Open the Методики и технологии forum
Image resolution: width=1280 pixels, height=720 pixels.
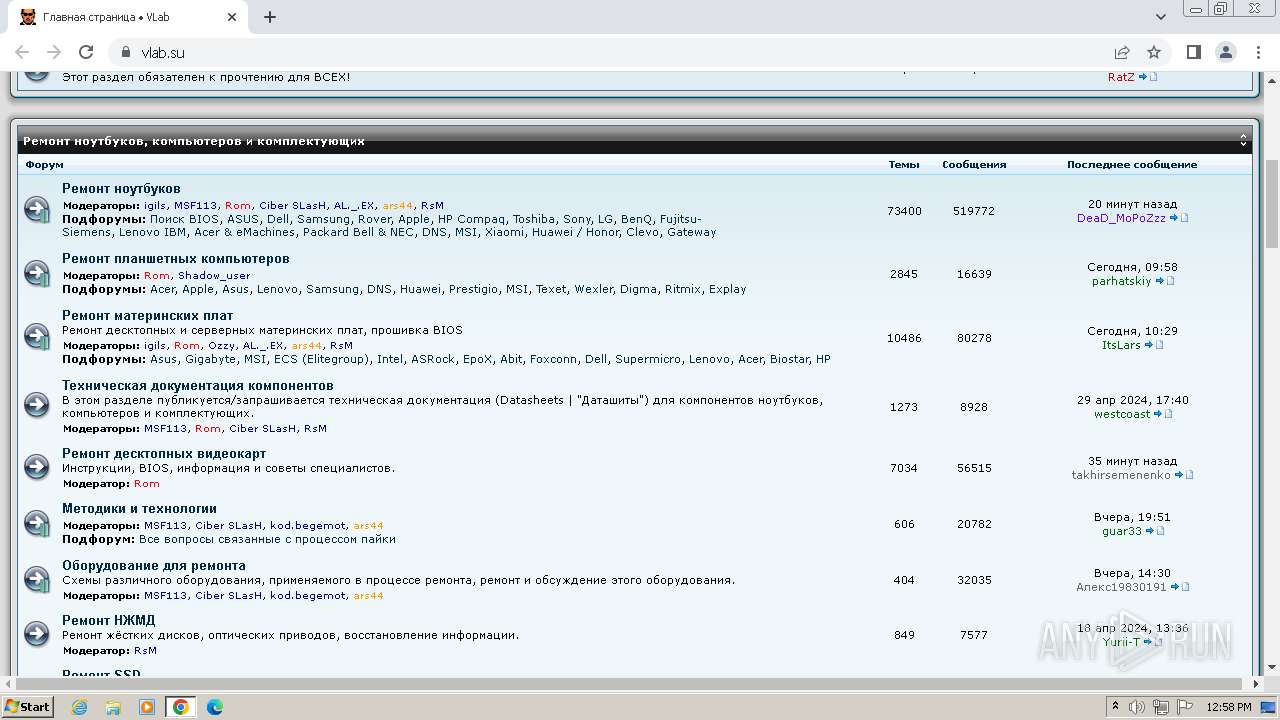point(139,509)
